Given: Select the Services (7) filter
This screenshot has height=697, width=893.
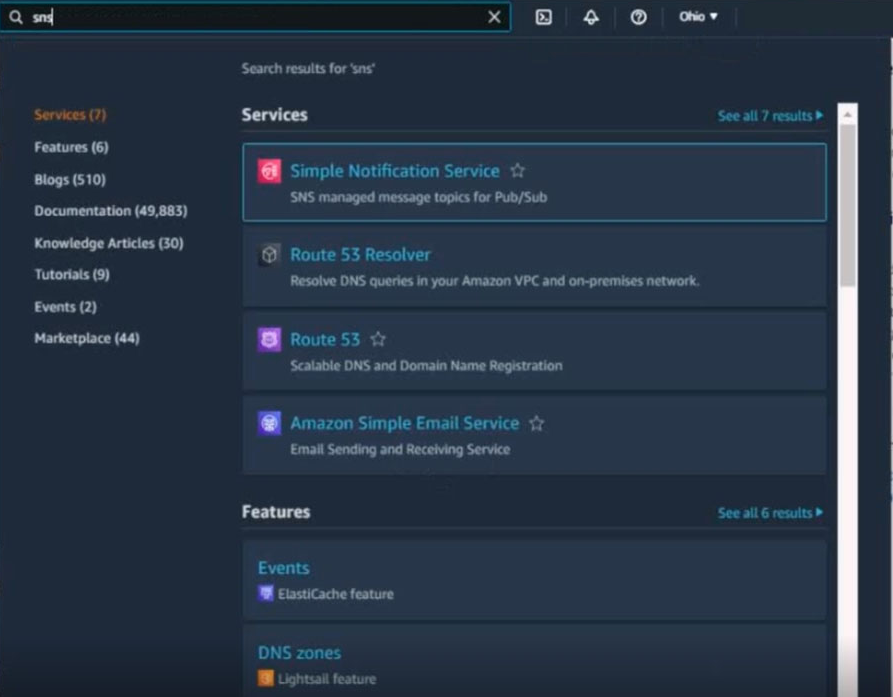Looking at the screenshot, I should pos(70,114).
